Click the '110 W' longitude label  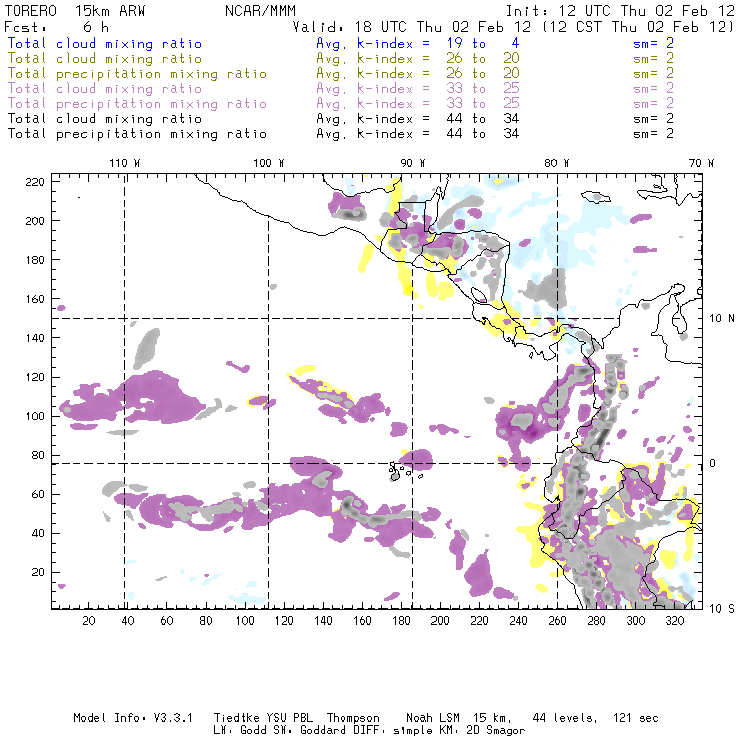125,163
